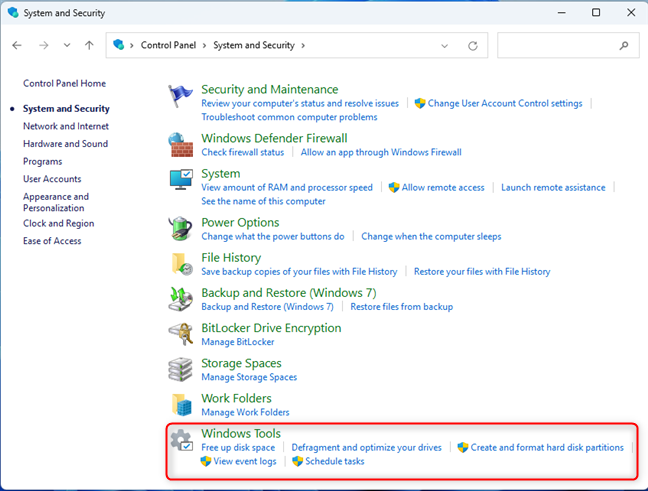Click the BitLocker Drive Encryption key icon

[181, 334]
